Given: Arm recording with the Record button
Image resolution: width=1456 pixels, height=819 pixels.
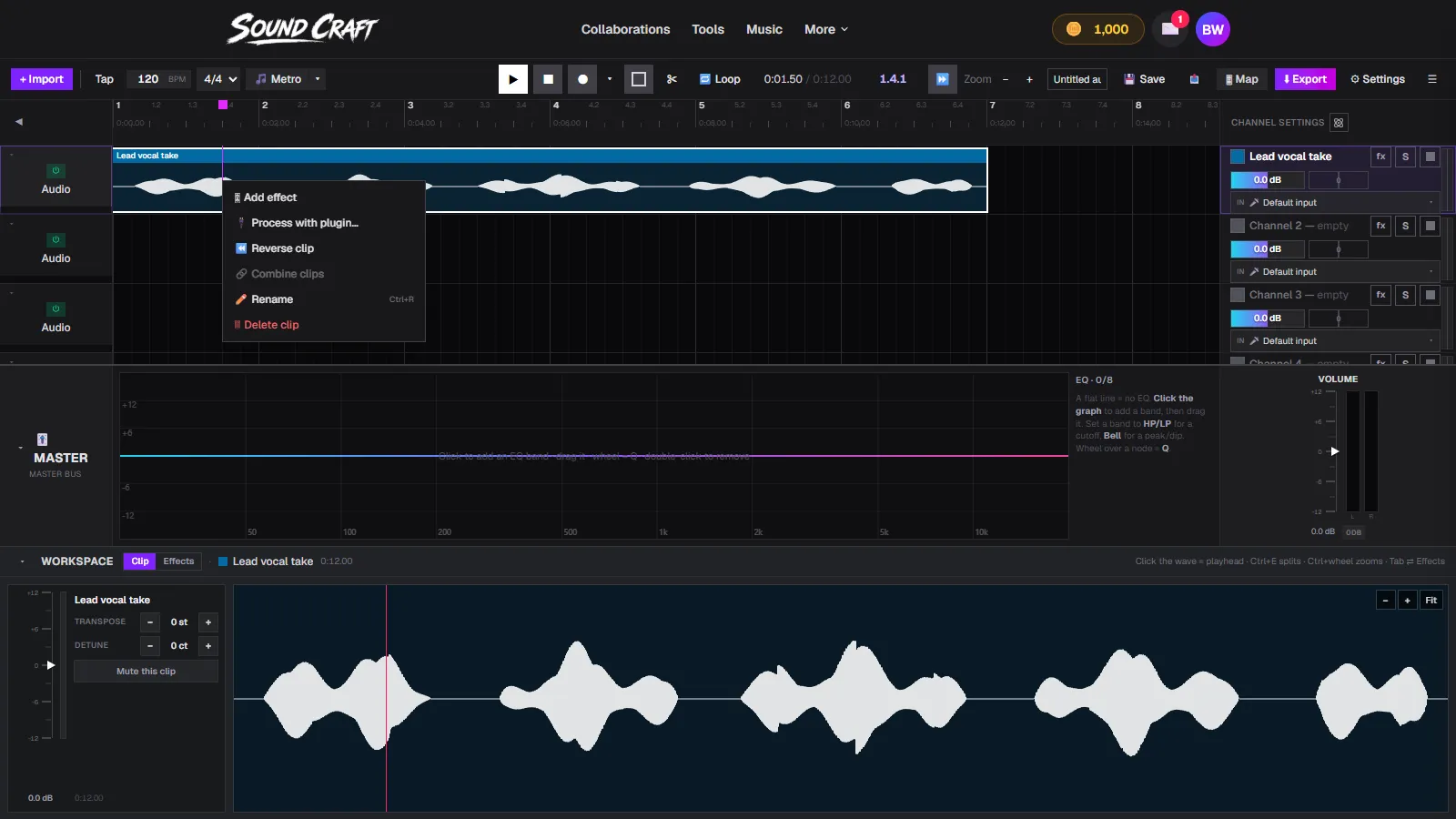Looking at the screenshot, I should pos(582,79).
